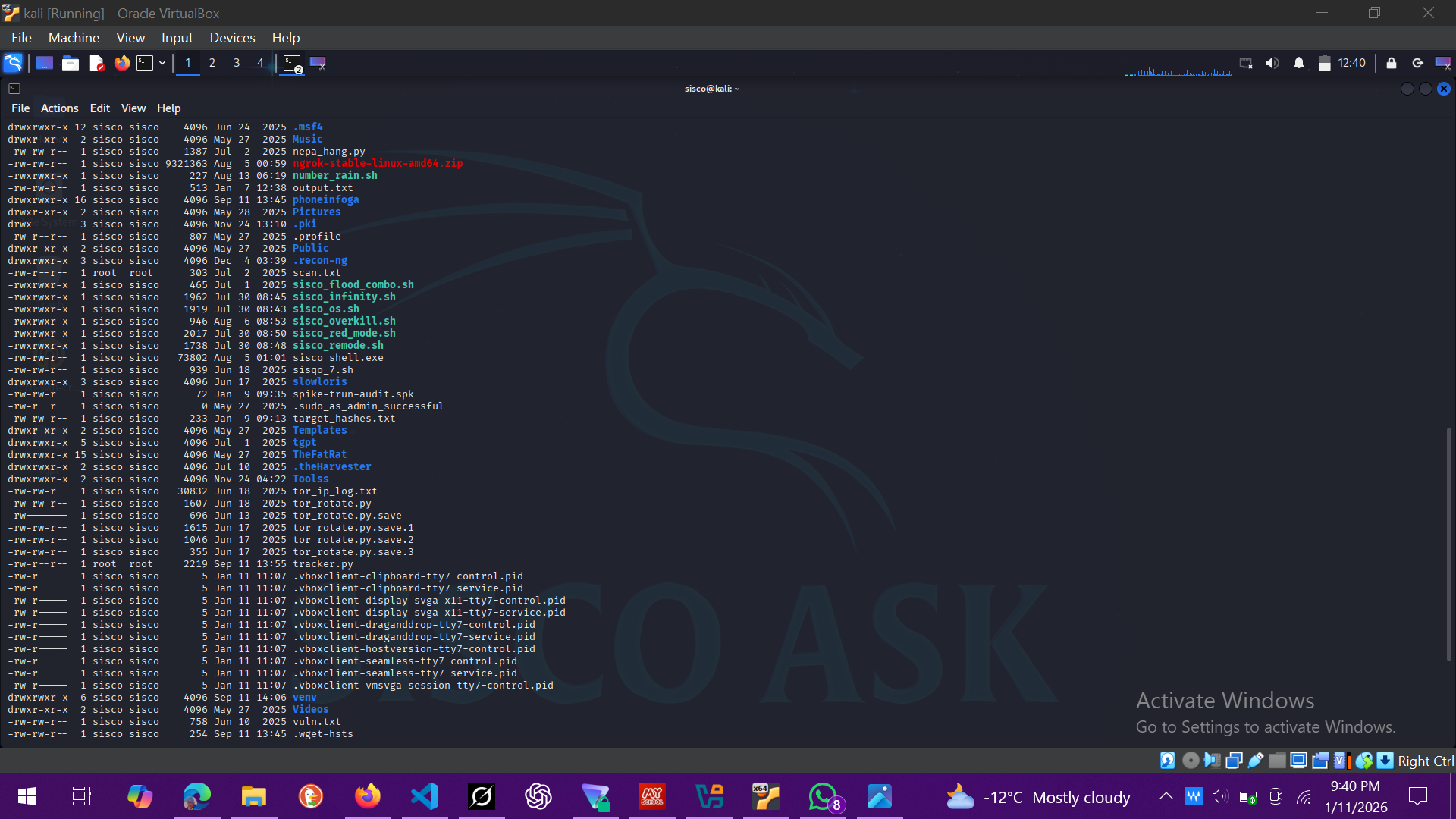Launch Firefox from the Kali panel
1456x819 pixels.
tap(122, 63)
